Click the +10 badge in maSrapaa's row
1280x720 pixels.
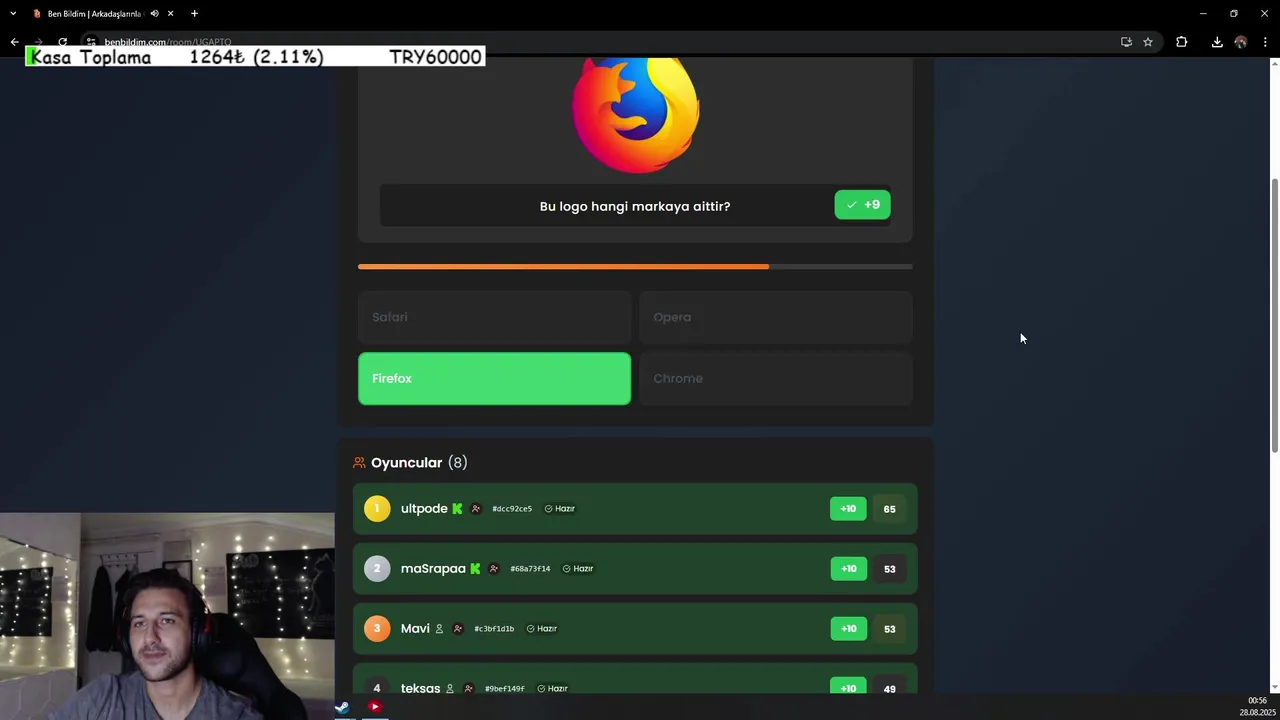click(x=848, y=569)
